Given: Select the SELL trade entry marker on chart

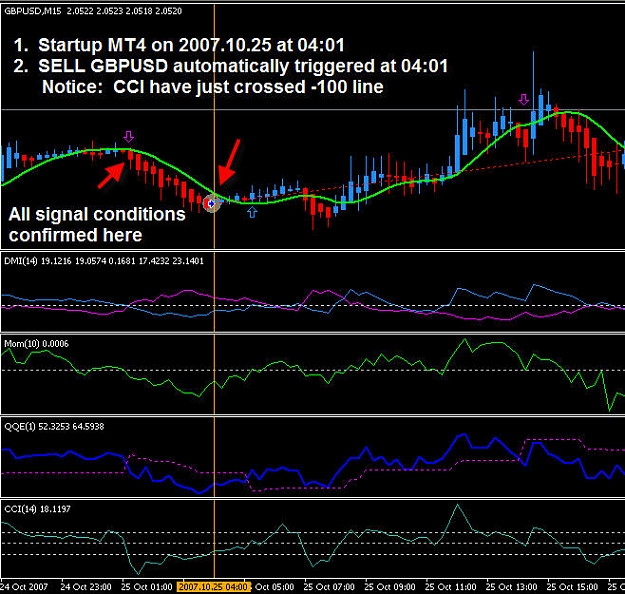Looking at the screenshot, I should click(211, 204).
